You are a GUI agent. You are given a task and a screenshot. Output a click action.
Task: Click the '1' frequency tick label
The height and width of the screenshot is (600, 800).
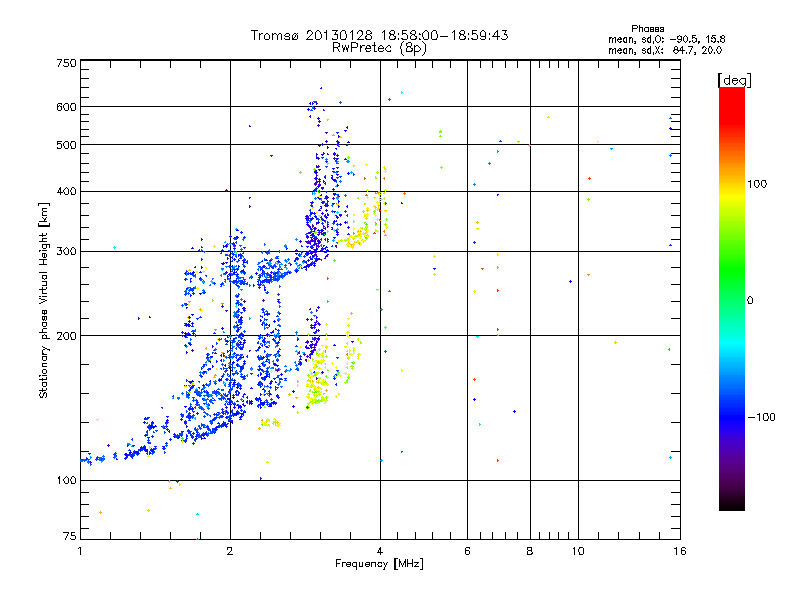coord(80,551)
